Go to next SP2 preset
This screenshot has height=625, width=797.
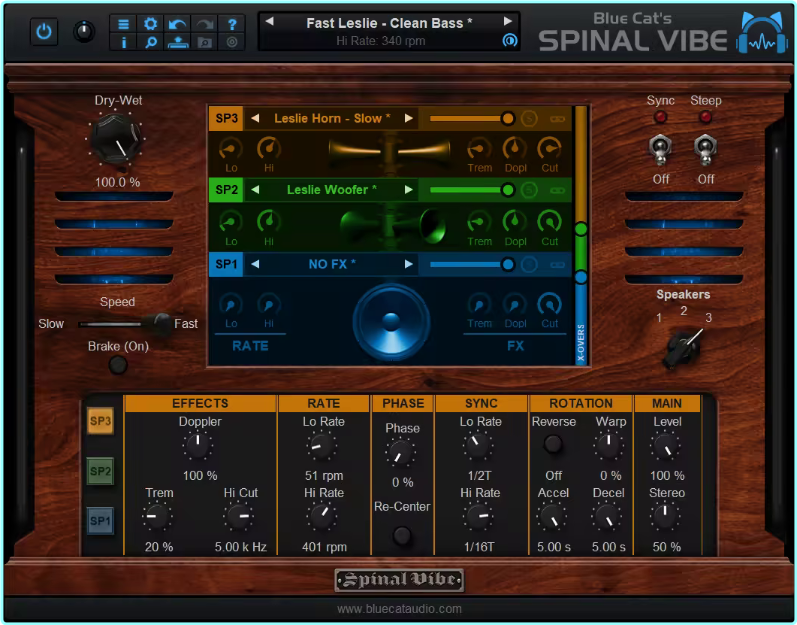coord(409,190)
